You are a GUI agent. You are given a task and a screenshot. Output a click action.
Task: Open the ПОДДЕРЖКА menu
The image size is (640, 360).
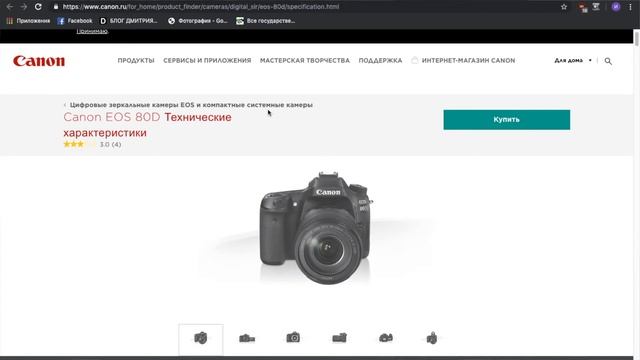click(x=380, y=60)
